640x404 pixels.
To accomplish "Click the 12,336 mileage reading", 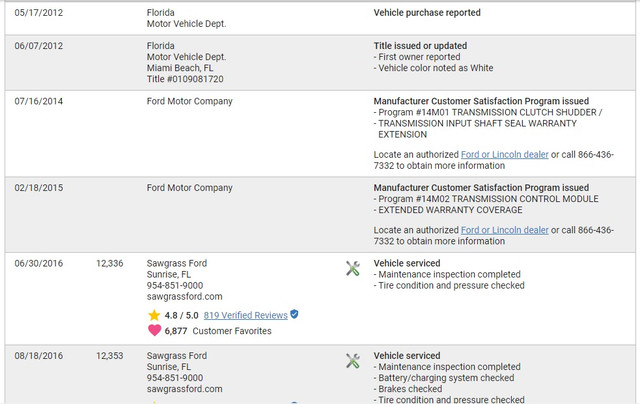I will coord(109,264).
